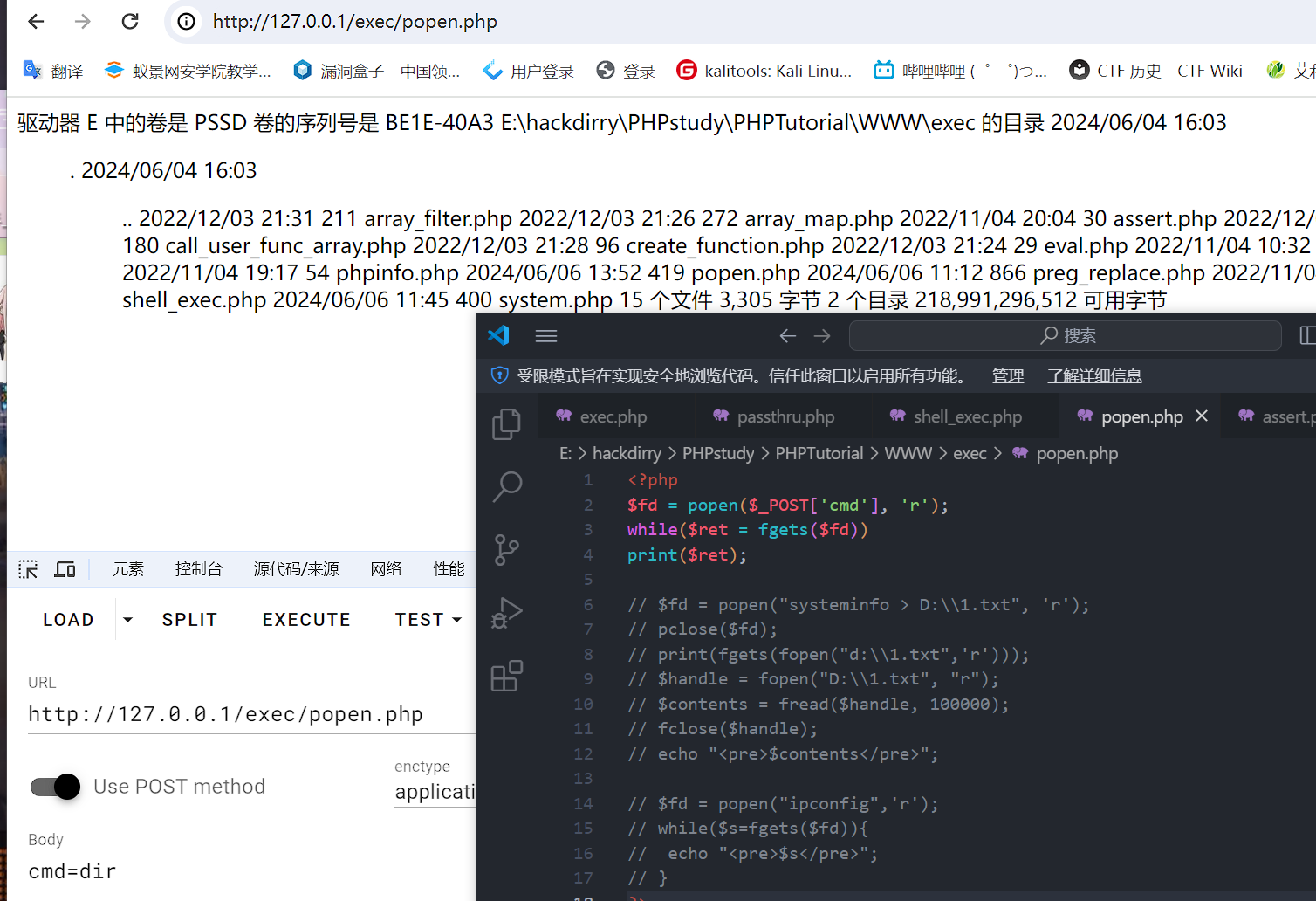
Task: Click hackdirry in the breadcrumb
Action: pyautogui.click(x=627, y=453)
